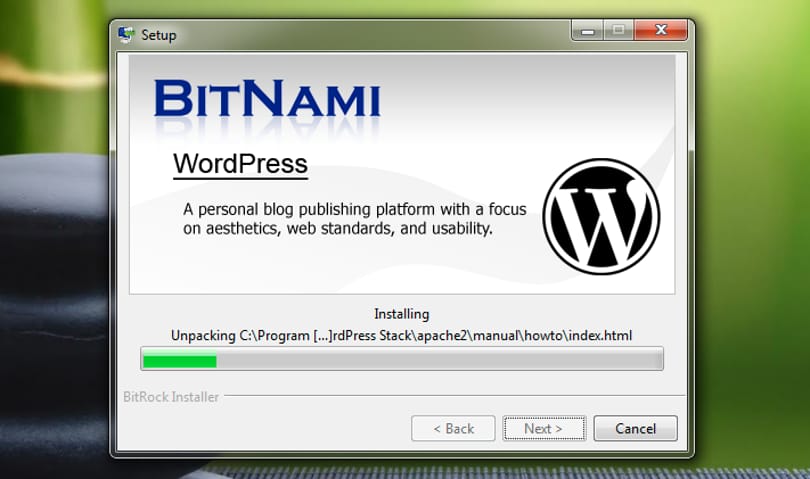Click the green installation progress bar
810x479 pixels.
tap(402, 359)
